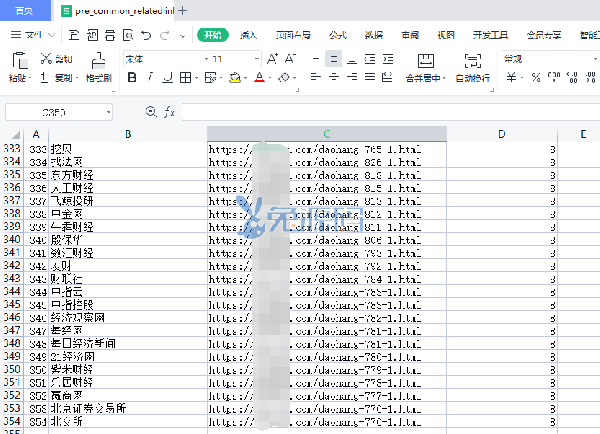The height and width of the screenshot is (434, 600).
Task: Toggle Align Left horizontal alignment
Action: pyautogui.click(x=316, y=77)
